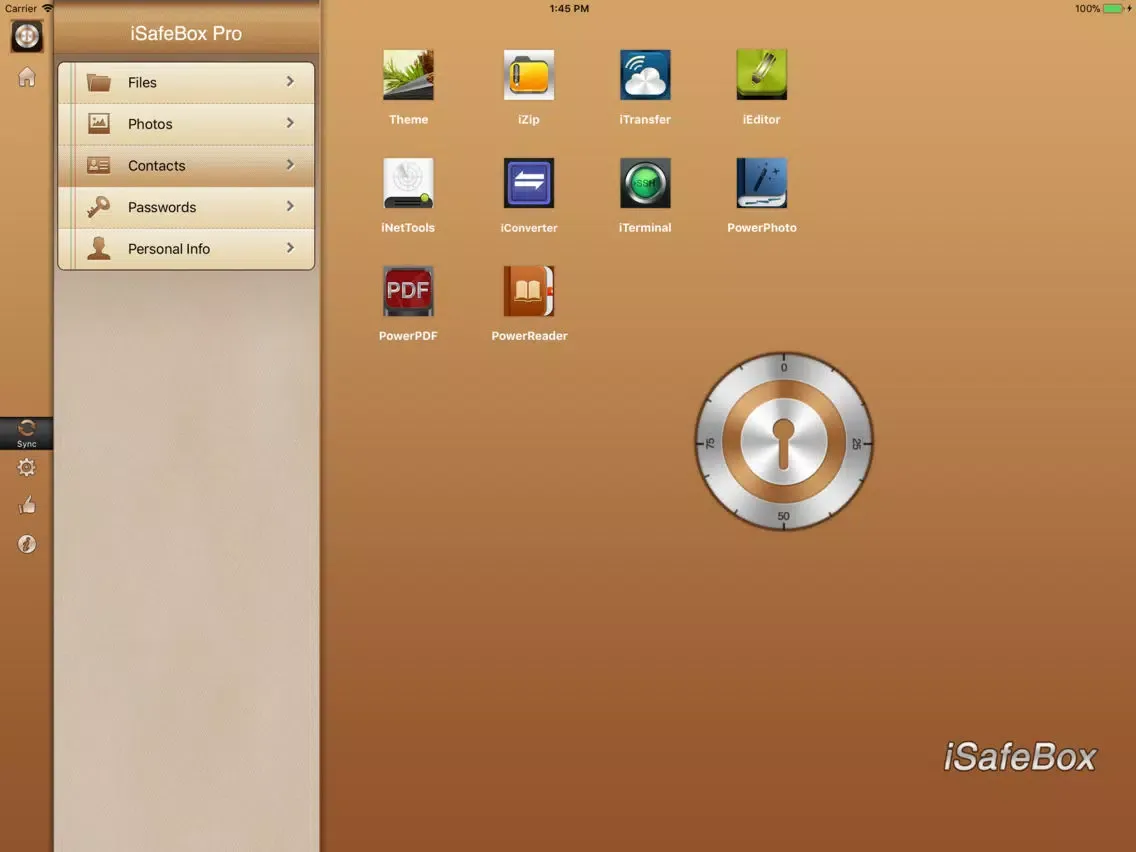Expand the Photos row chevron

pyautogui.click(x=290, y=123)
